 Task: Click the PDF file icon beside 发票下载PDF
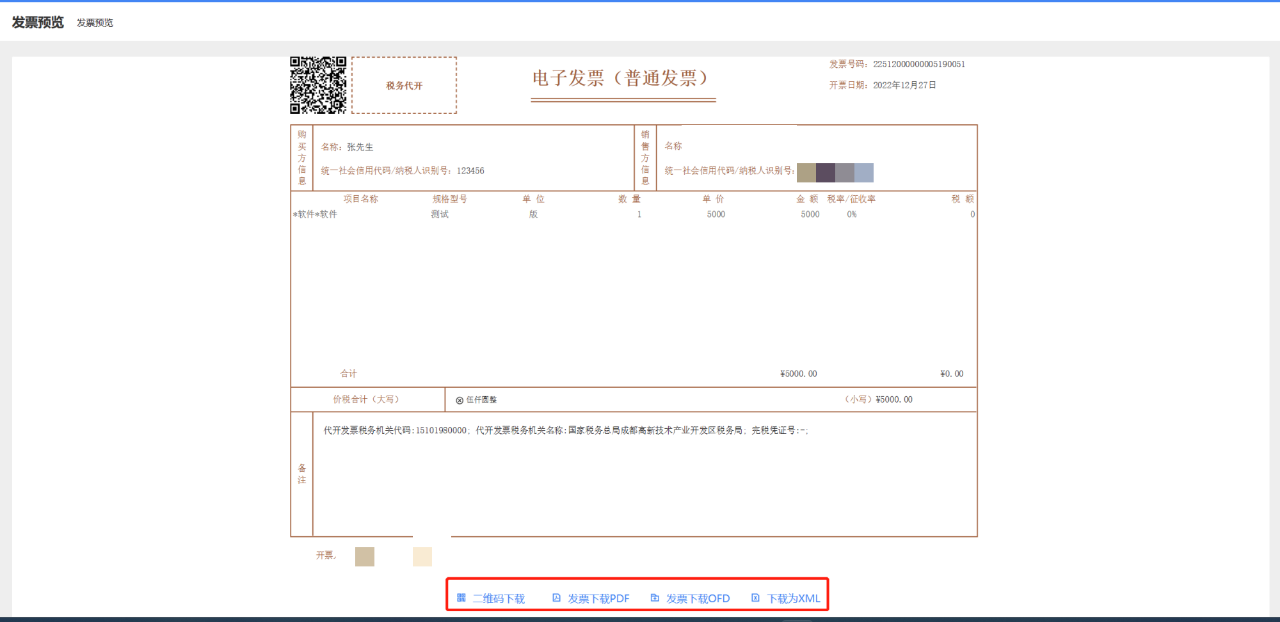556,598
